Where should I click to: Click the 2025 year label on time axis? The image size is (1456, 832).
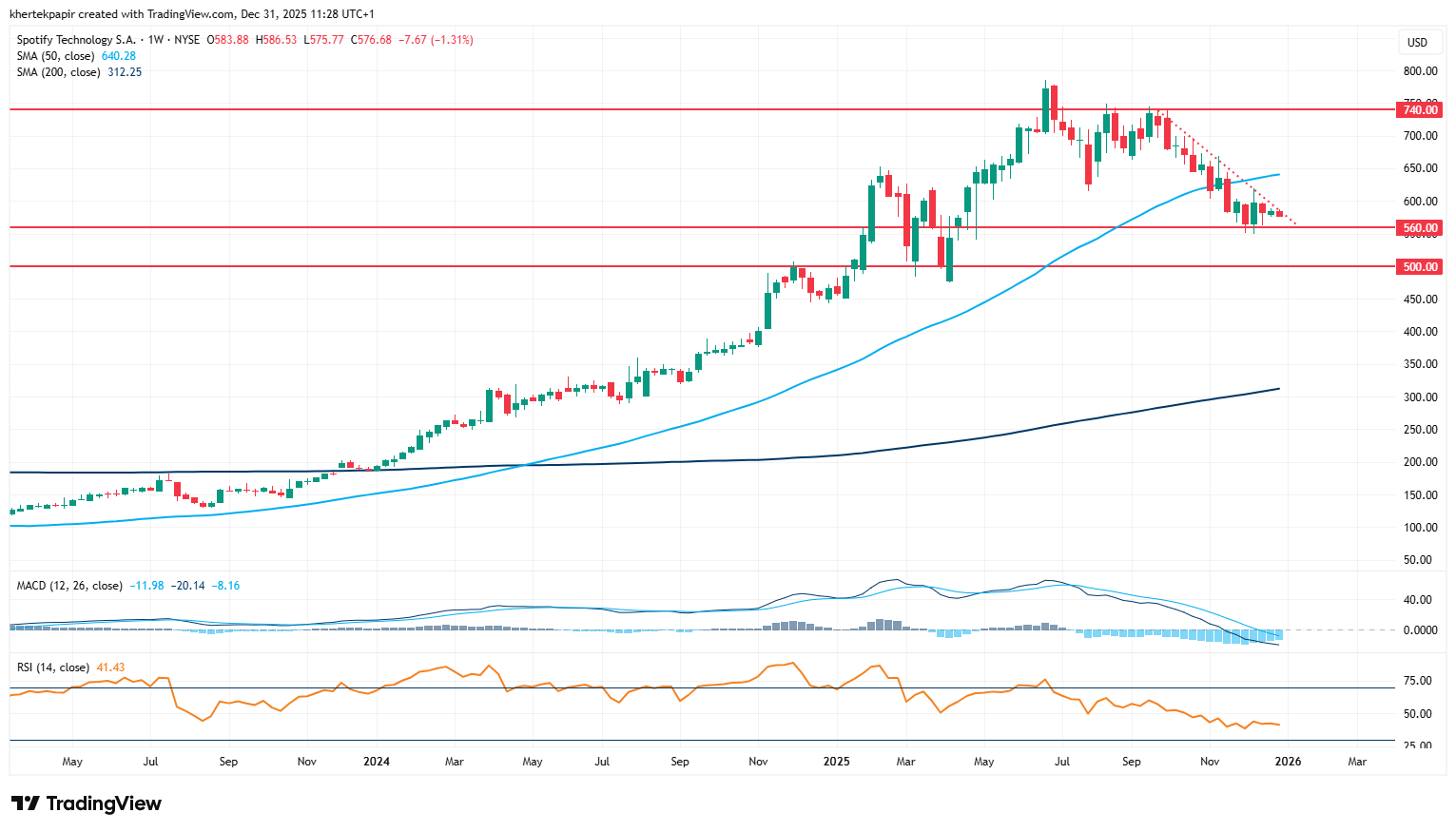click(837, 762)
